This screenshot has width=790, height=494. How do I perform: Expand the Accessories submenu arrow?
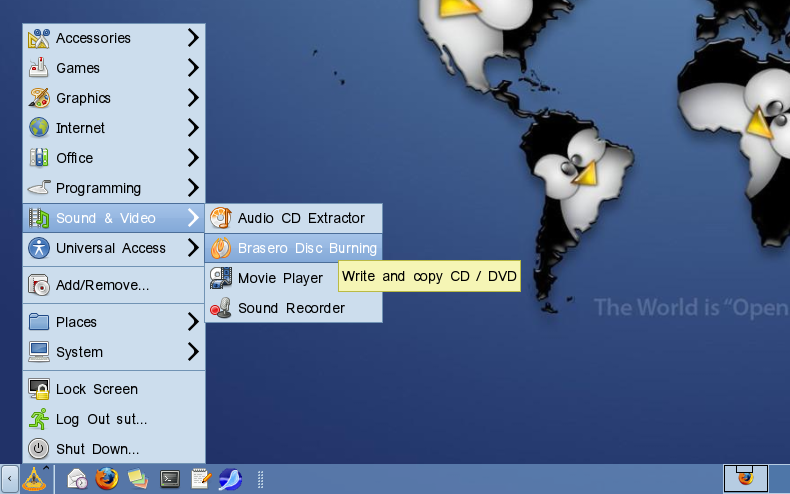(193, 38)
